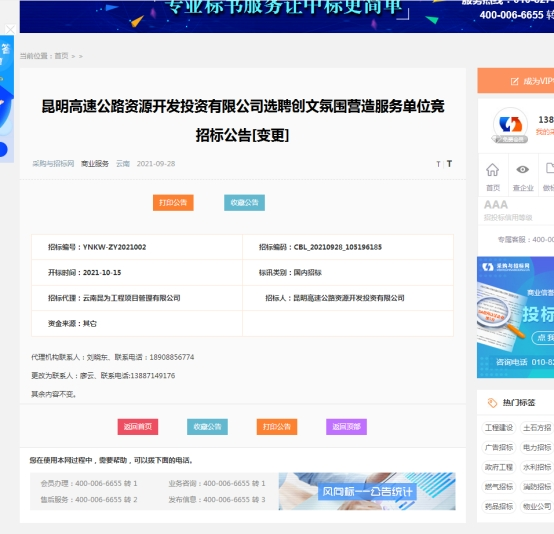Viewport: 554px width, 534px height.
Task: Select the 政府工程 hot tag
Action: [499, 467]
